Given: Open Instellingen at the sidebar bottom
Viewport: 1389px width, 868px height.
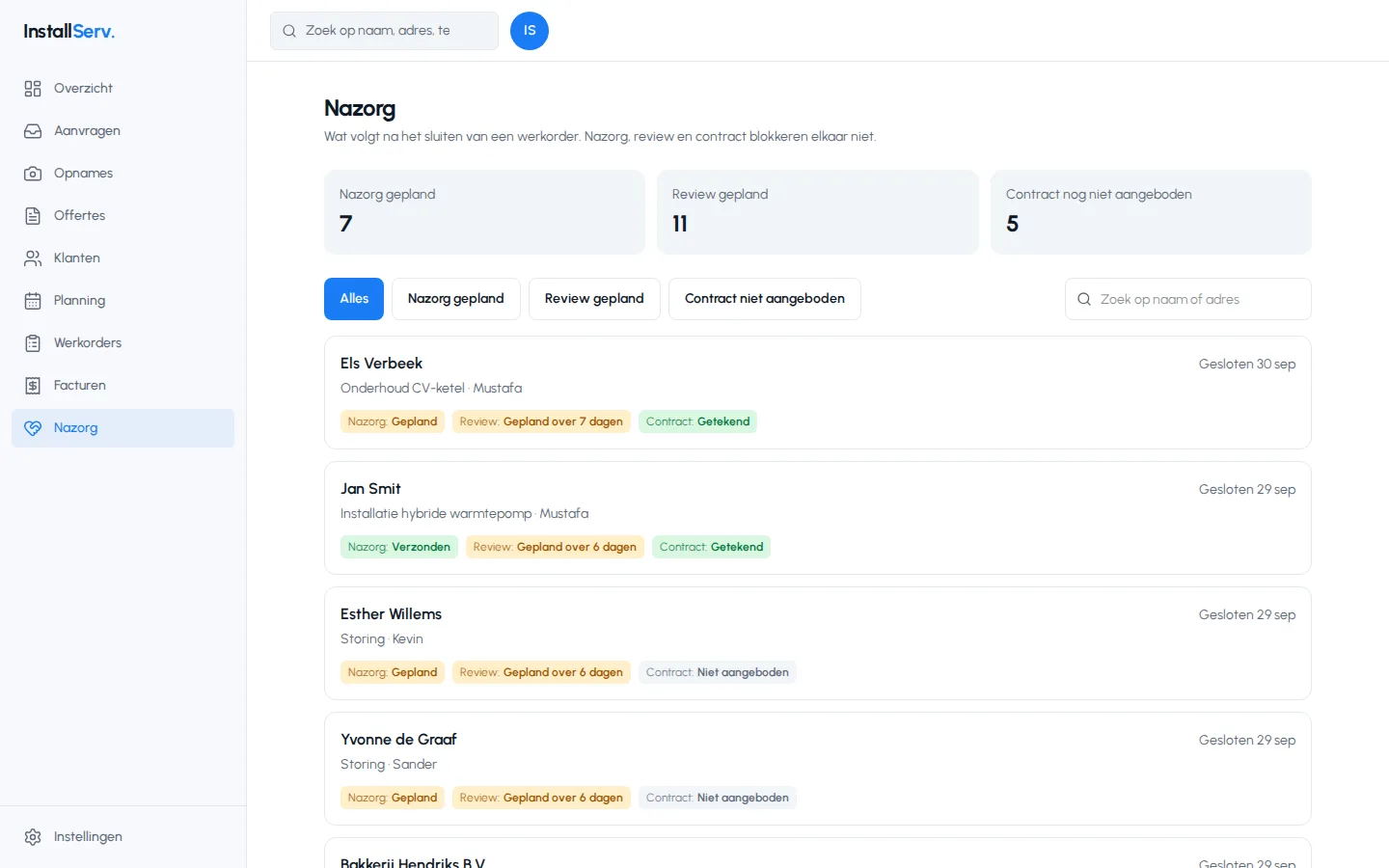Looking at the screenshot, I should (x=123, y=837).
